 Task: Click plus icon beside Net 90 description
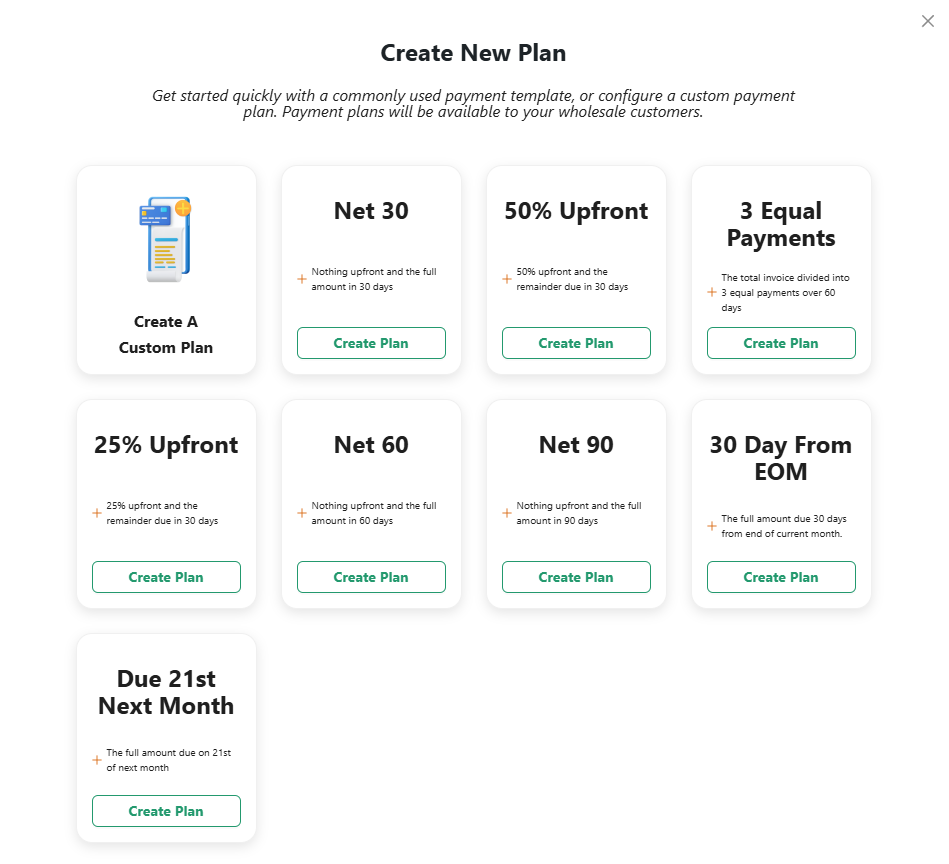point(507,513)
